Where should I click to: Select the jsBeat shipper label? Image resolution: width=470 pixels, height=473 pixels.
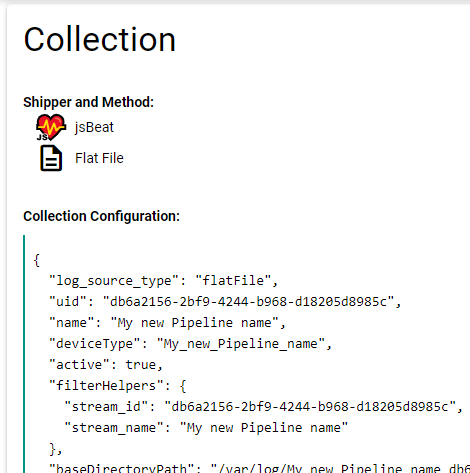94,127
